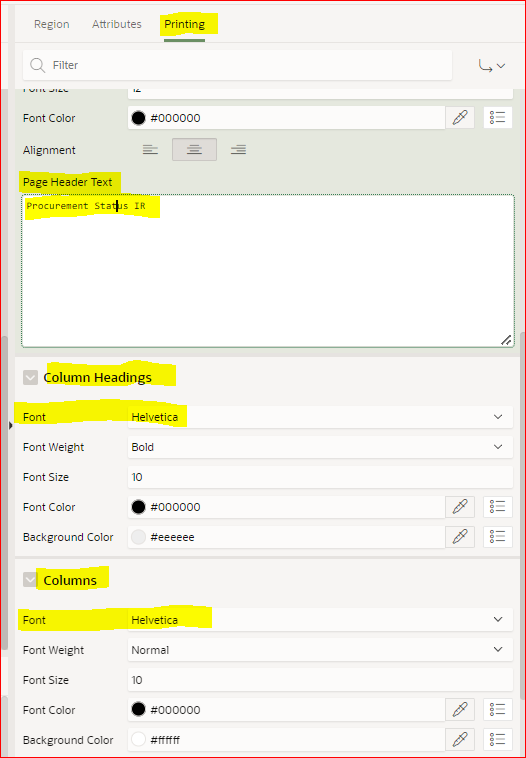Click Column Headings Font Color eyedropper icon
The width and height of the screenshot is (526, 758).
(460, 507)
